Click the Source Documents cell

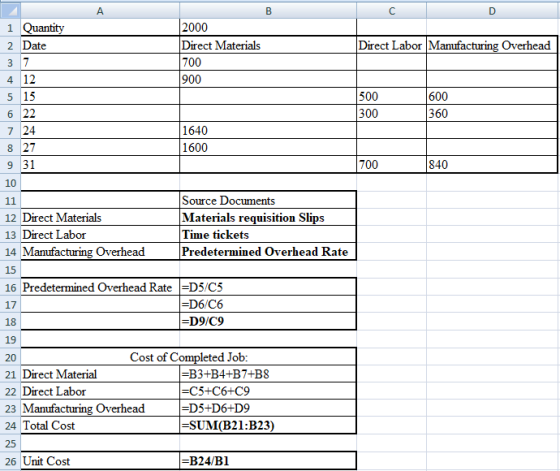[268, 200]
